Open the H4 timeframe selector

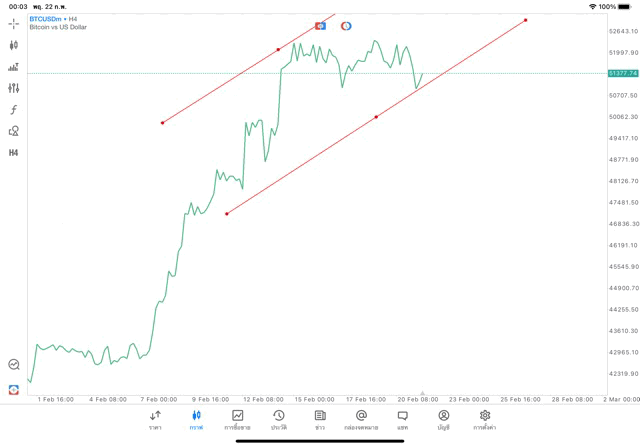click(x=14, y=153)
